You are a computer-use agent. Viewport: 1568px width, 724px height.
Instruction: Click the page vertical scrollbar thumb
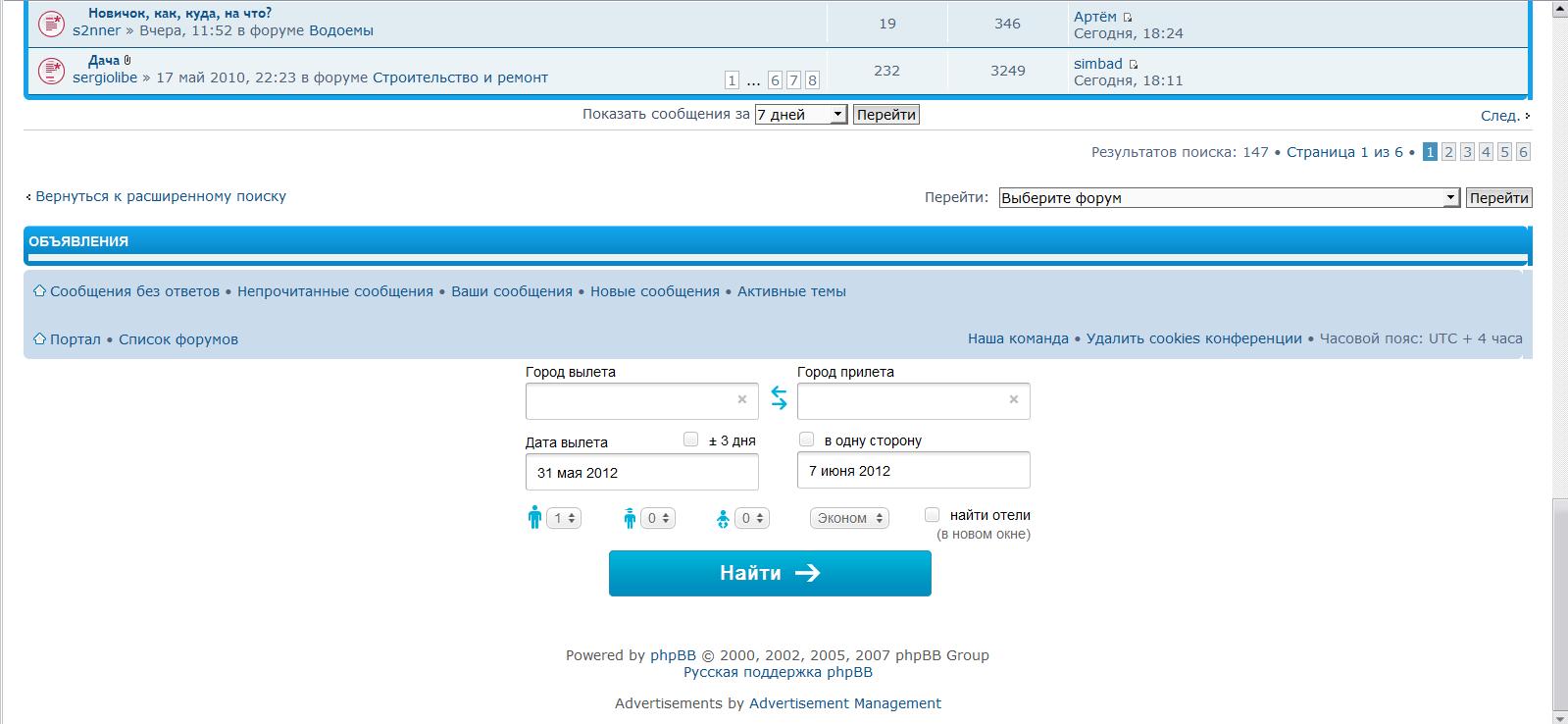(1558, 606)
